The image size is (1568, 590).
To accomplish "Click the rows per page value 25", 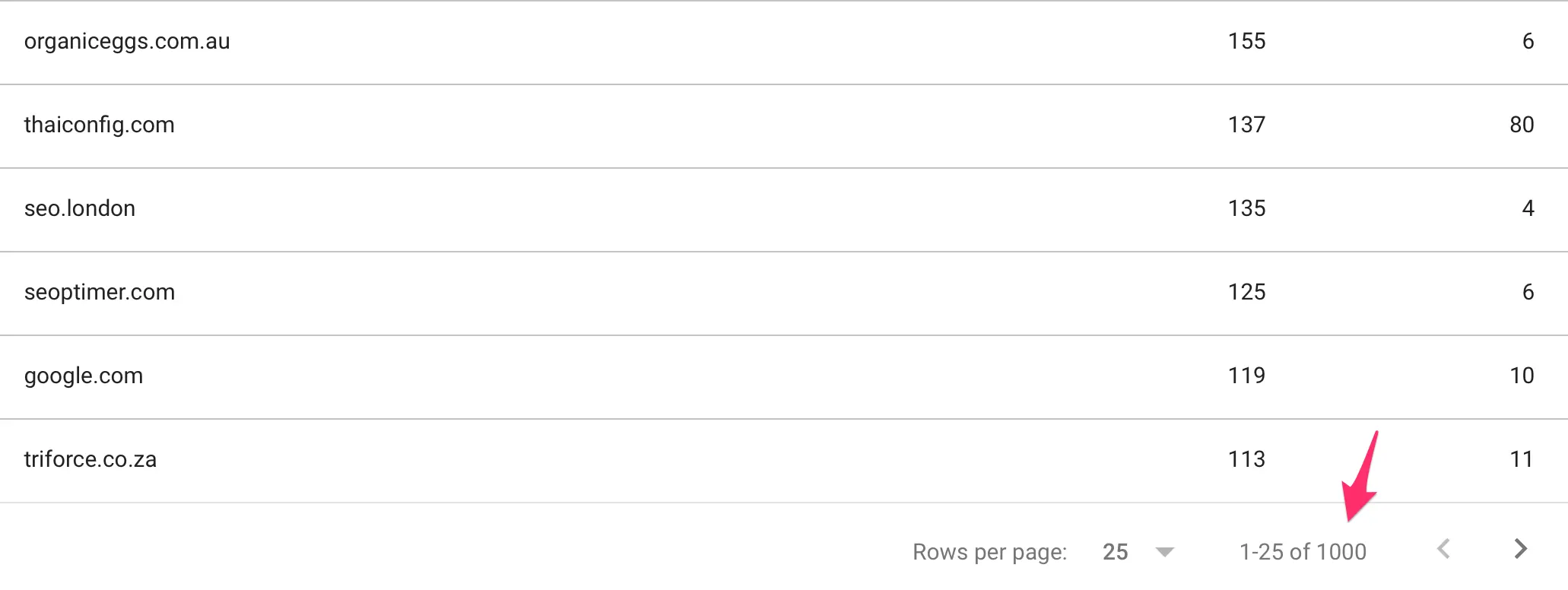I will coord(1115,552).
